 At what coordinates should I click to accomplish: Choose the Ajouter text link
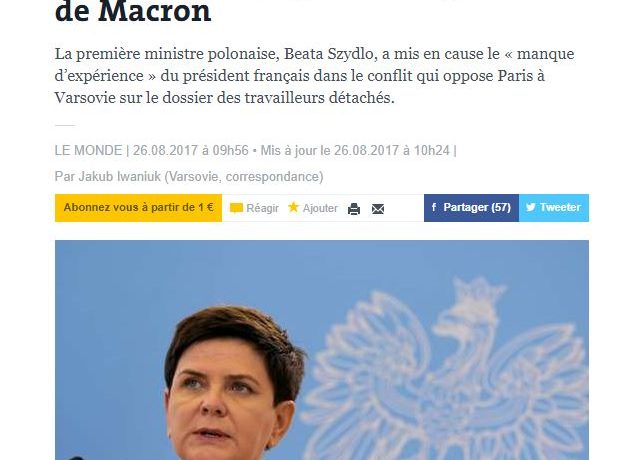(x=320, y=208)
